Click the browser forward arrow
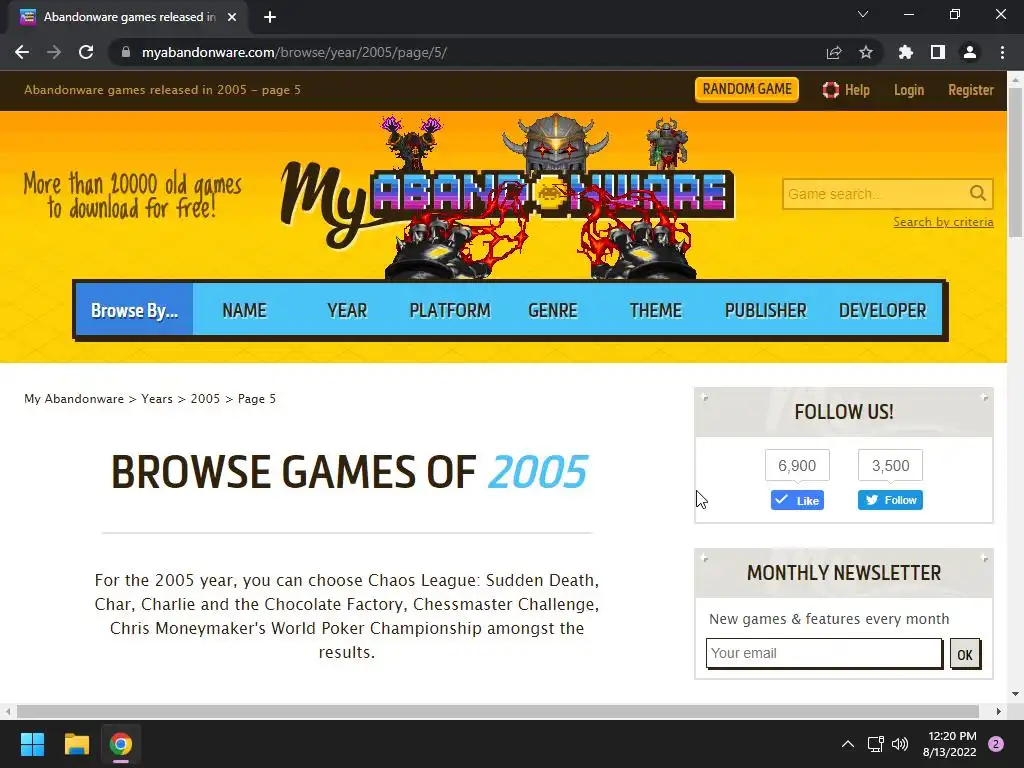This screenshot has width=1024, height=768. click(54, 52)
